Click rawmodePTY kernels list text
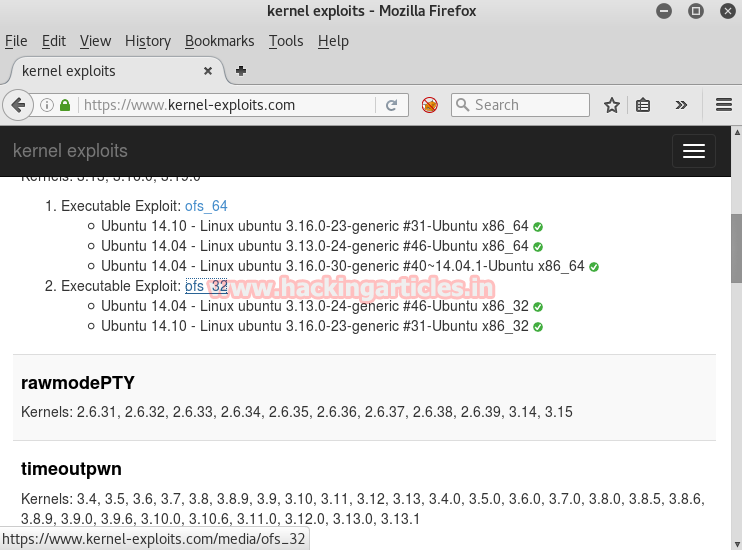Image resolution: width=742 pixels, height=550 pixels. click(x=297, y=412)
